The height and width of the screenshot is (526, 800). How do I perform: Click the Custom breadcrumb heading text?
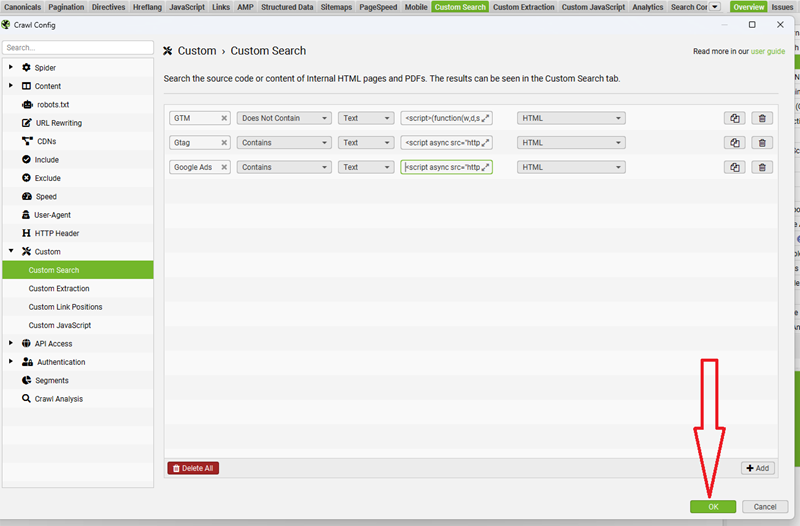click(x=197, y=51)
